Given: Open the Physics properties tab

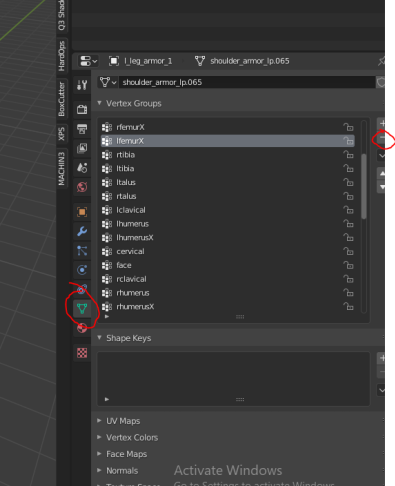Looking at the screenshot, I should click(x=82, y=270).
